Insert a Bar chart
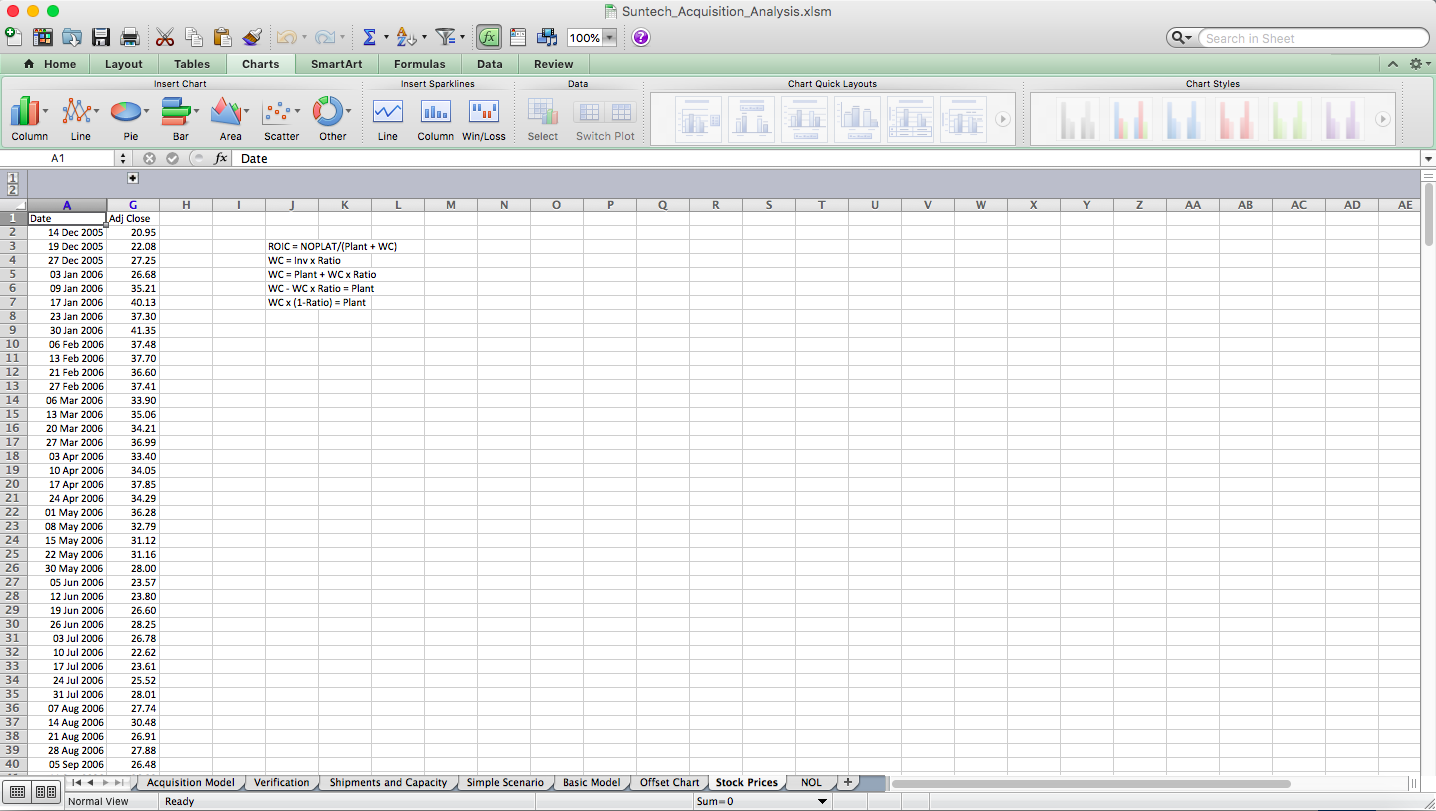Image resolution: width=1436 pixels, height=811 pixels. click(x=177, y=112)
